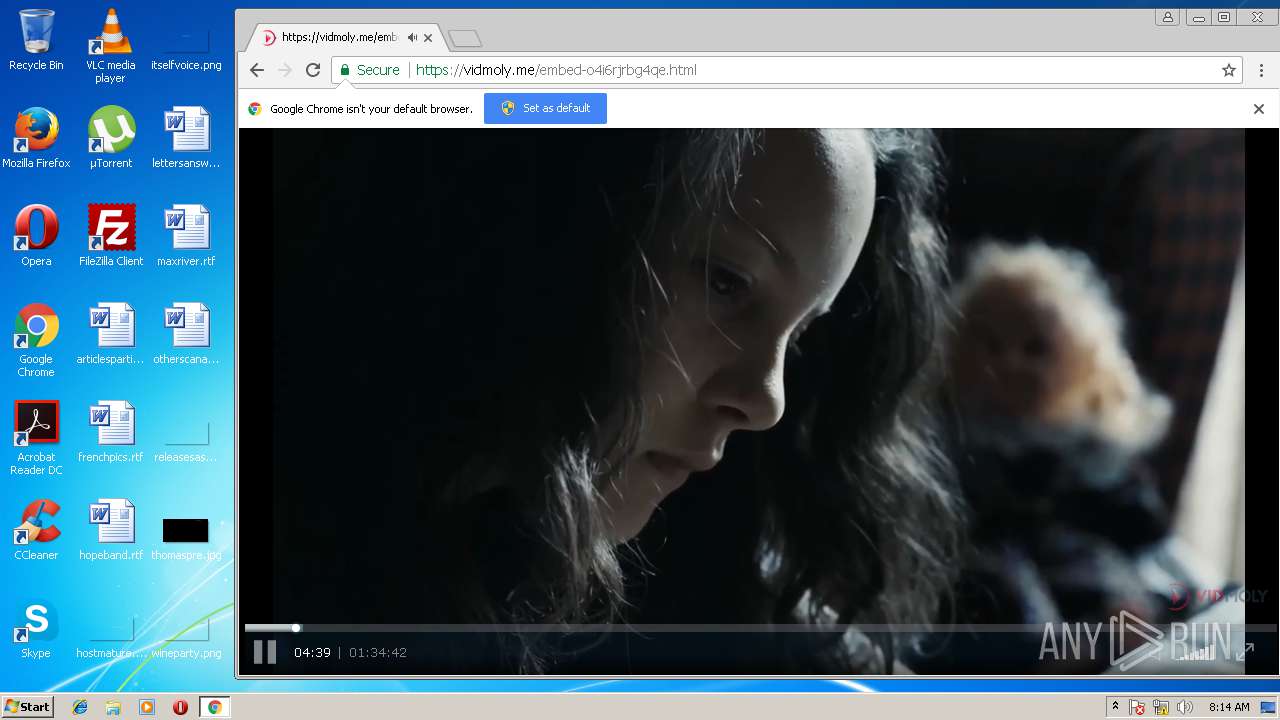Click elapsed time 04:39
The height and width of the screenshot is (720, 1280).
[312, 653]
